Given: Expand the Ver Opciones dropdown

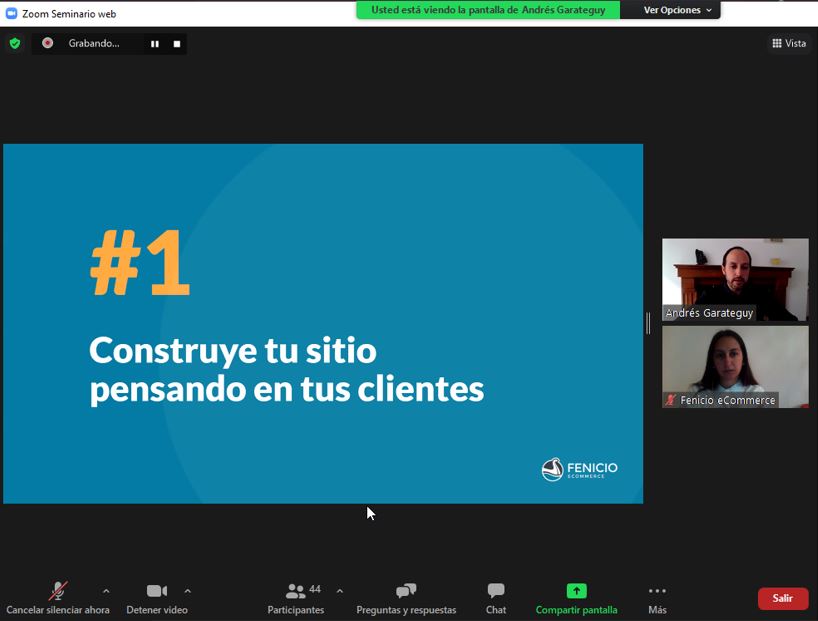Looking at the screenshot, I should pos(678,10).
